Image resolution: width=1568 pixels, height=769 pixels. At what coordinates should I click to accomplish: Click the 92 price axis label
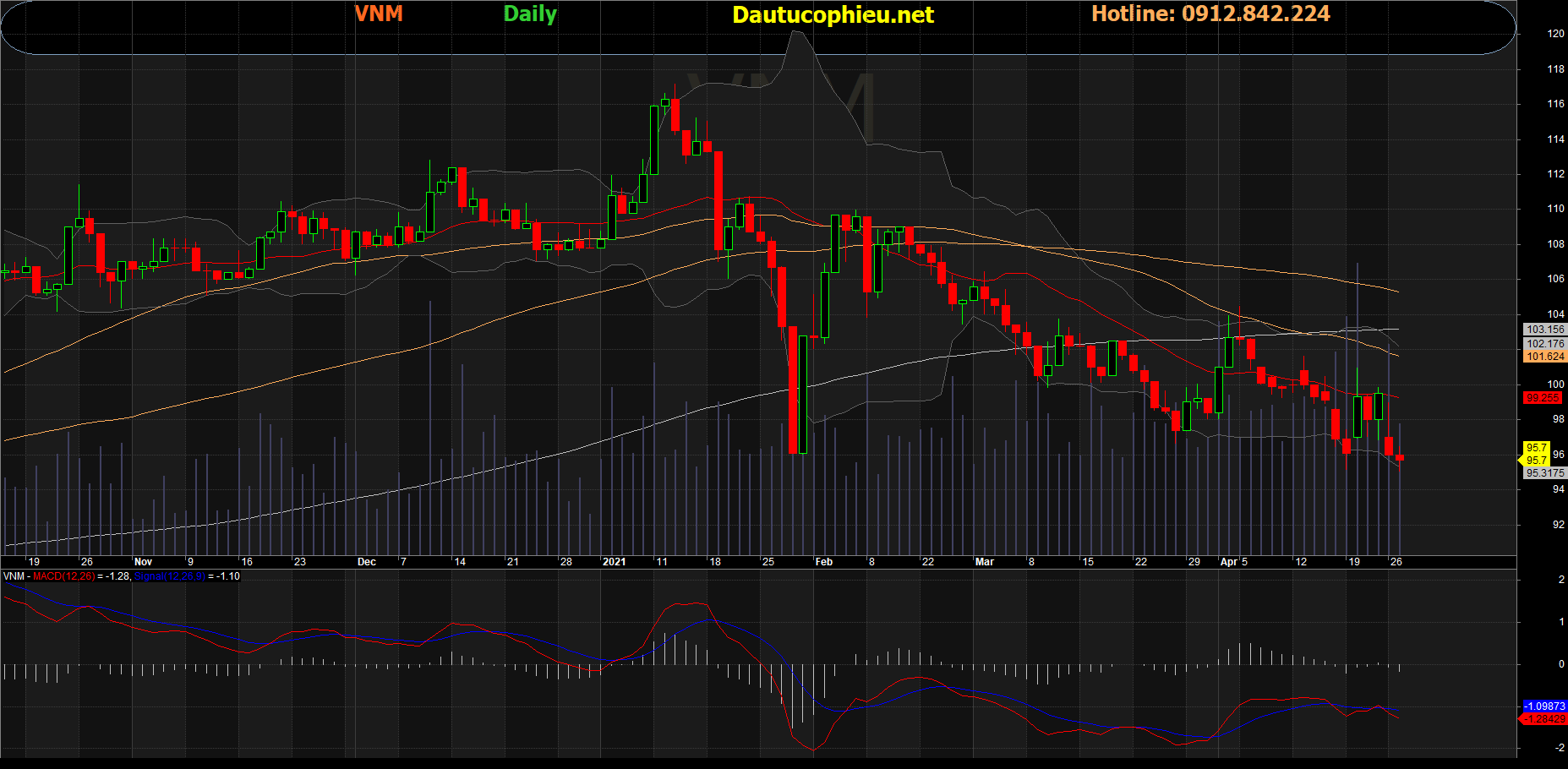click(x=1558, y=525)
